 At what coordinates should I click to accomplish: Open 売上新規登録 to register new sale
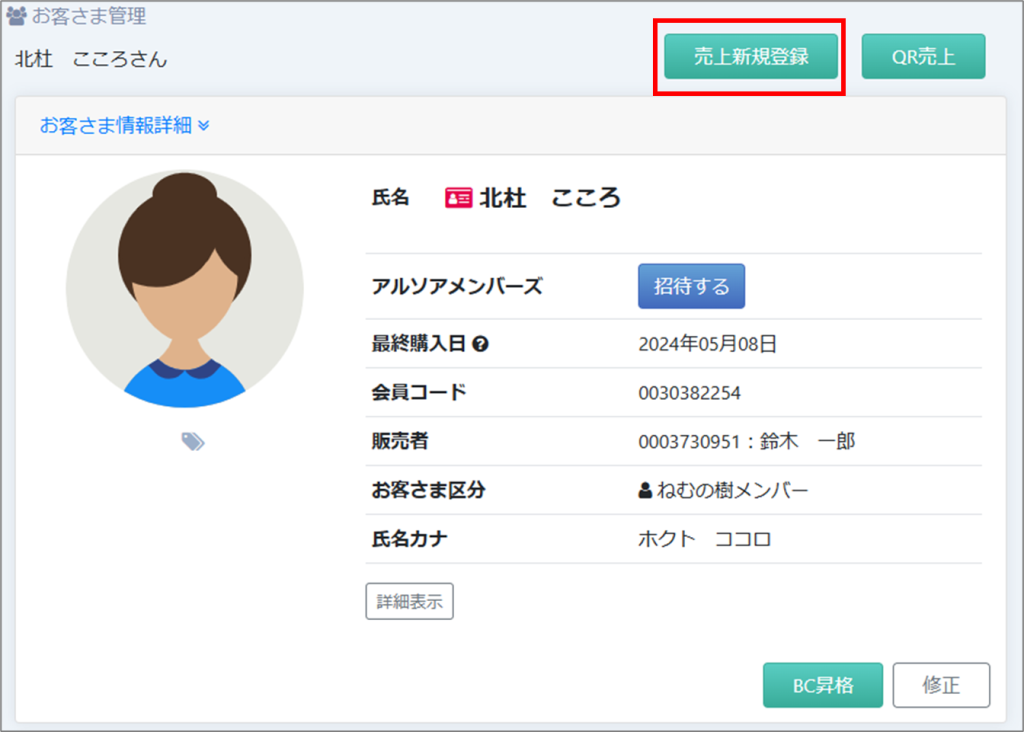751,57
